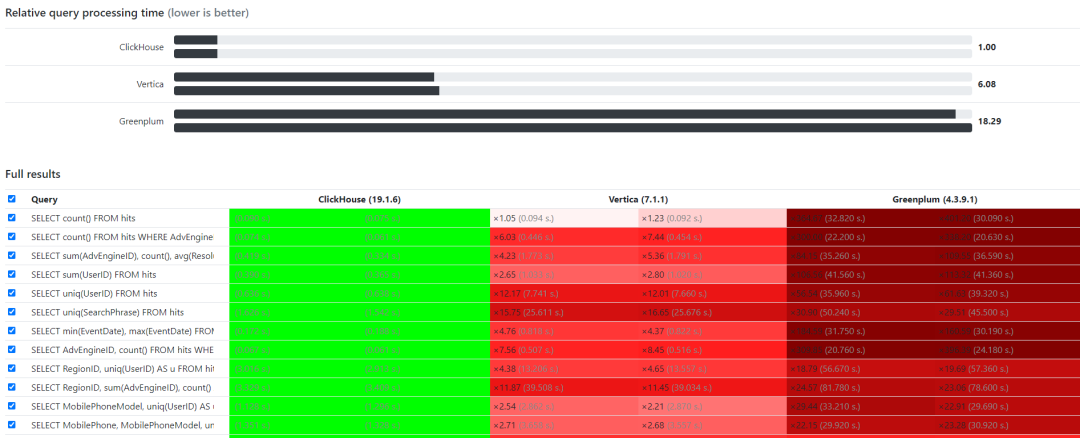Click Vertica cell showing '×5.36'
Screen dimensions: 1080x438
pyautogui.click(x=712, y=256)
